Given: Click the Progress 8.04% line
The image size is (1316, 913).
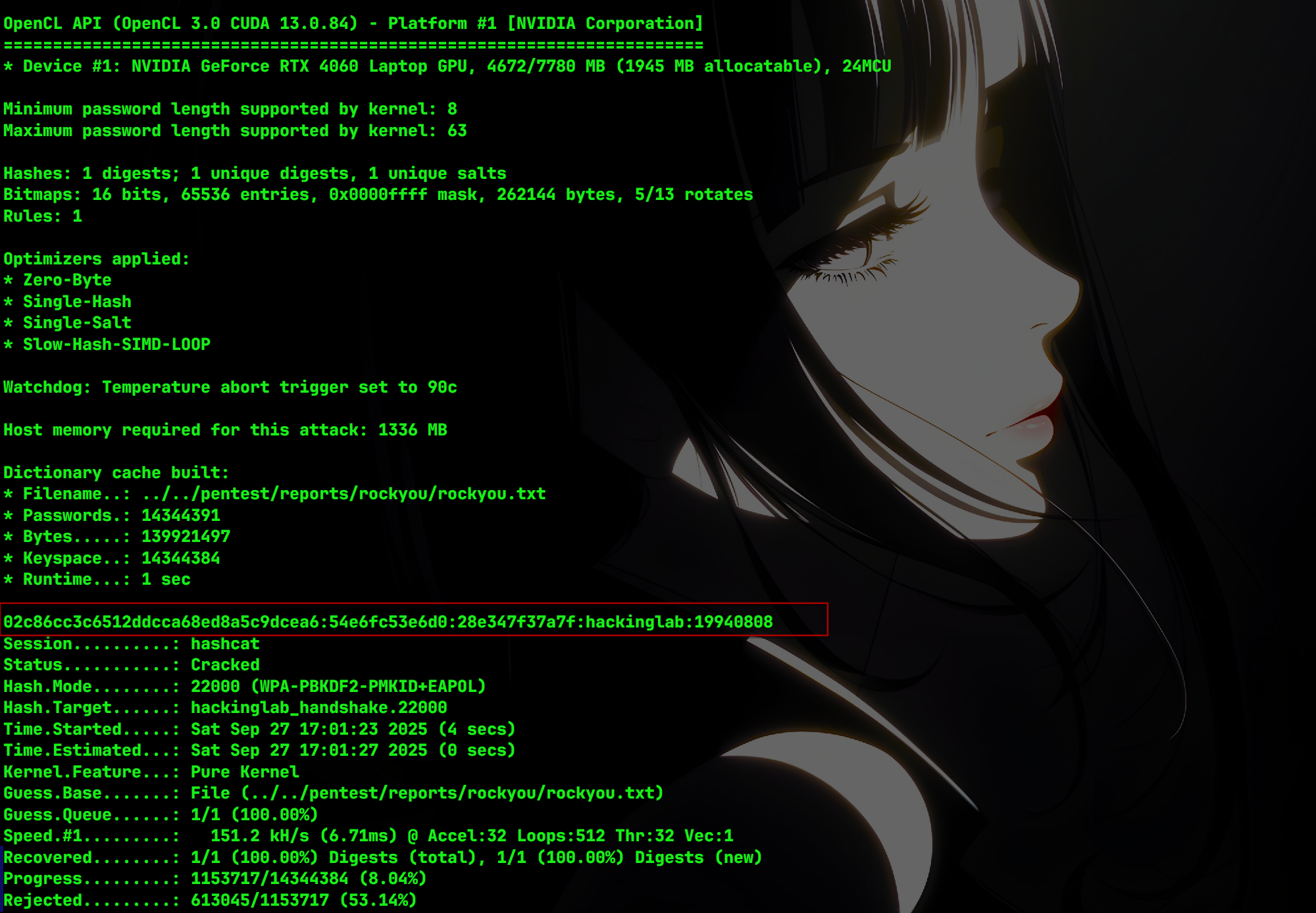Looking at the screenshot, I should (x=215, y=879).
